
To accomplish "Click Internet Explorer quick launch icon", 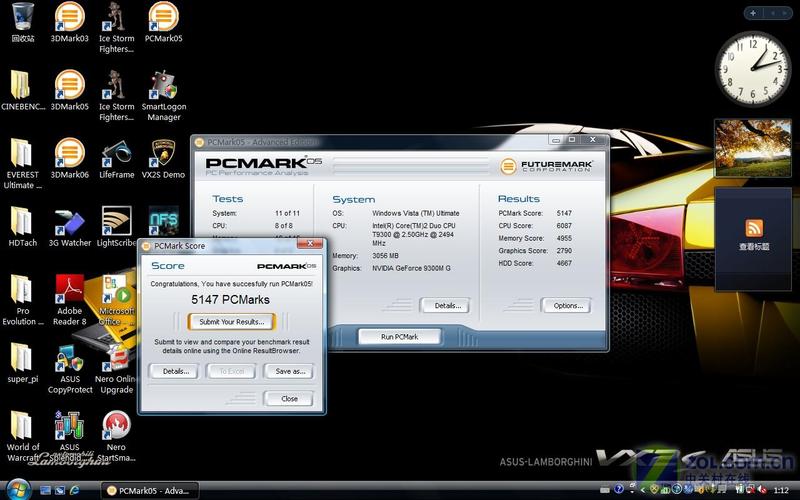I will 75,490.
